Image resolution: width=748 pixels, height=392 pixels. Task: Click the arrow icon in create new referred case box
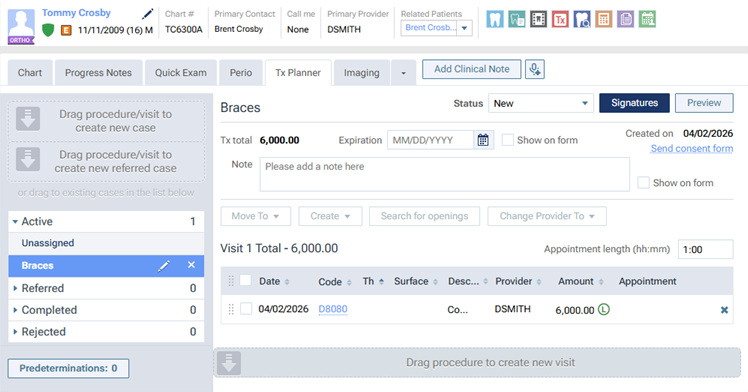[28, 160]
